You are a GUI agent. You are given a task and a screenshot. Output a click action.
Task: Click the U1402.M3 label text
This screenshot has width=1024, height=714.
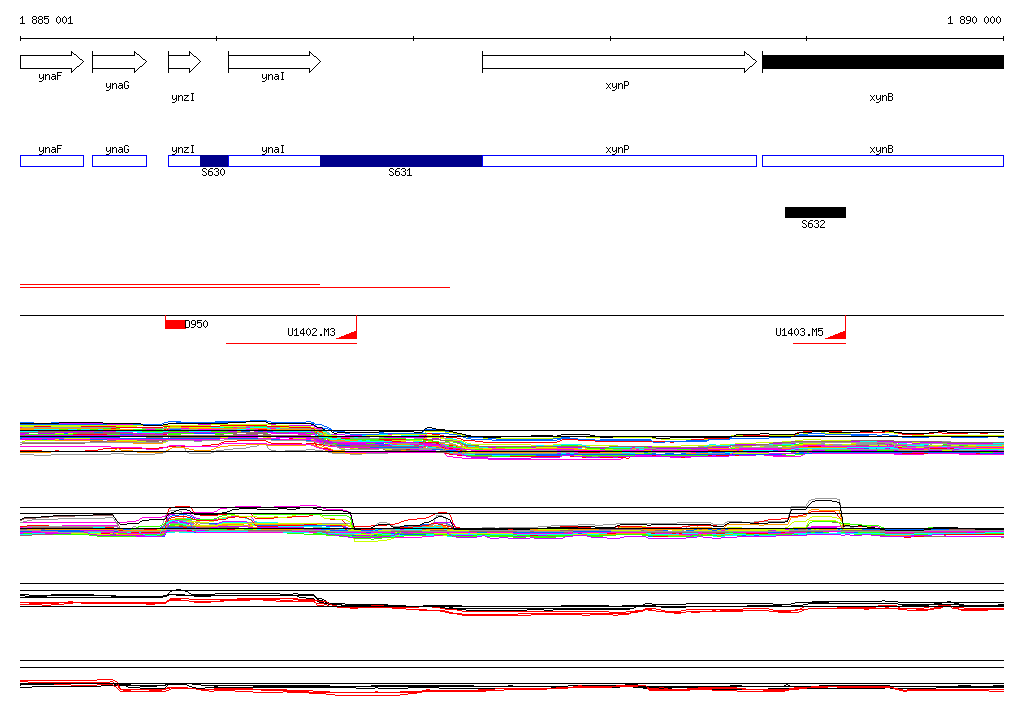[312, 333]
